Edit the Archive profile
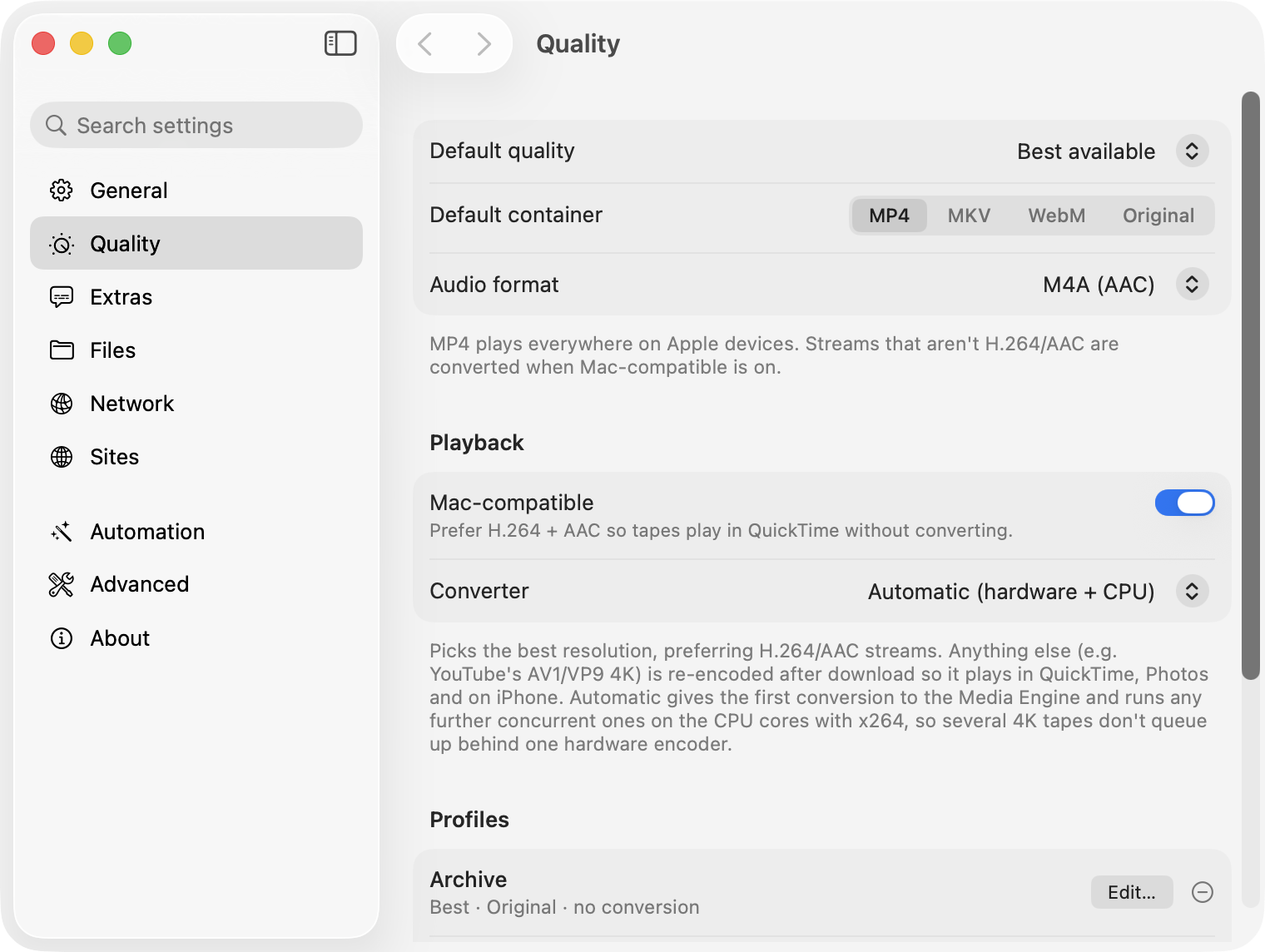 click(1132, 892)
